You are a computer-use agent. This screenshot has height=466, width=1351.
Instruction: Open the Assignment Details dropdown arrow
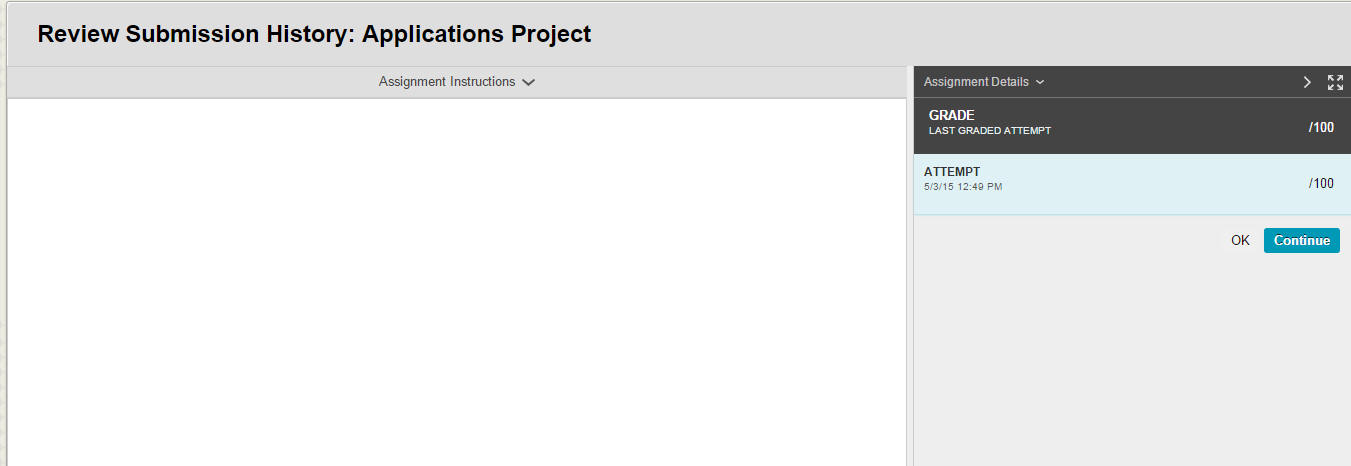pyautogui.click(x=1040, y=82)
